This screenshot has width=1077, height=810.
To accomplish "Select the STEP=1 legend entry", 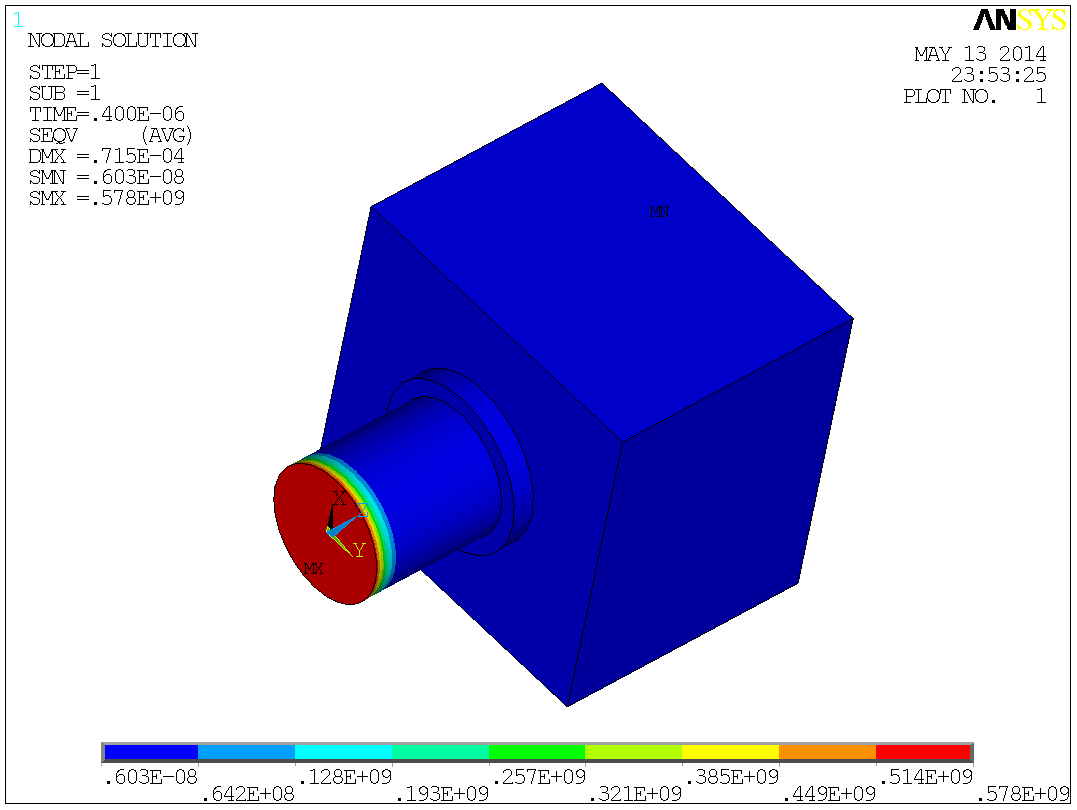I will click(65, 73).
